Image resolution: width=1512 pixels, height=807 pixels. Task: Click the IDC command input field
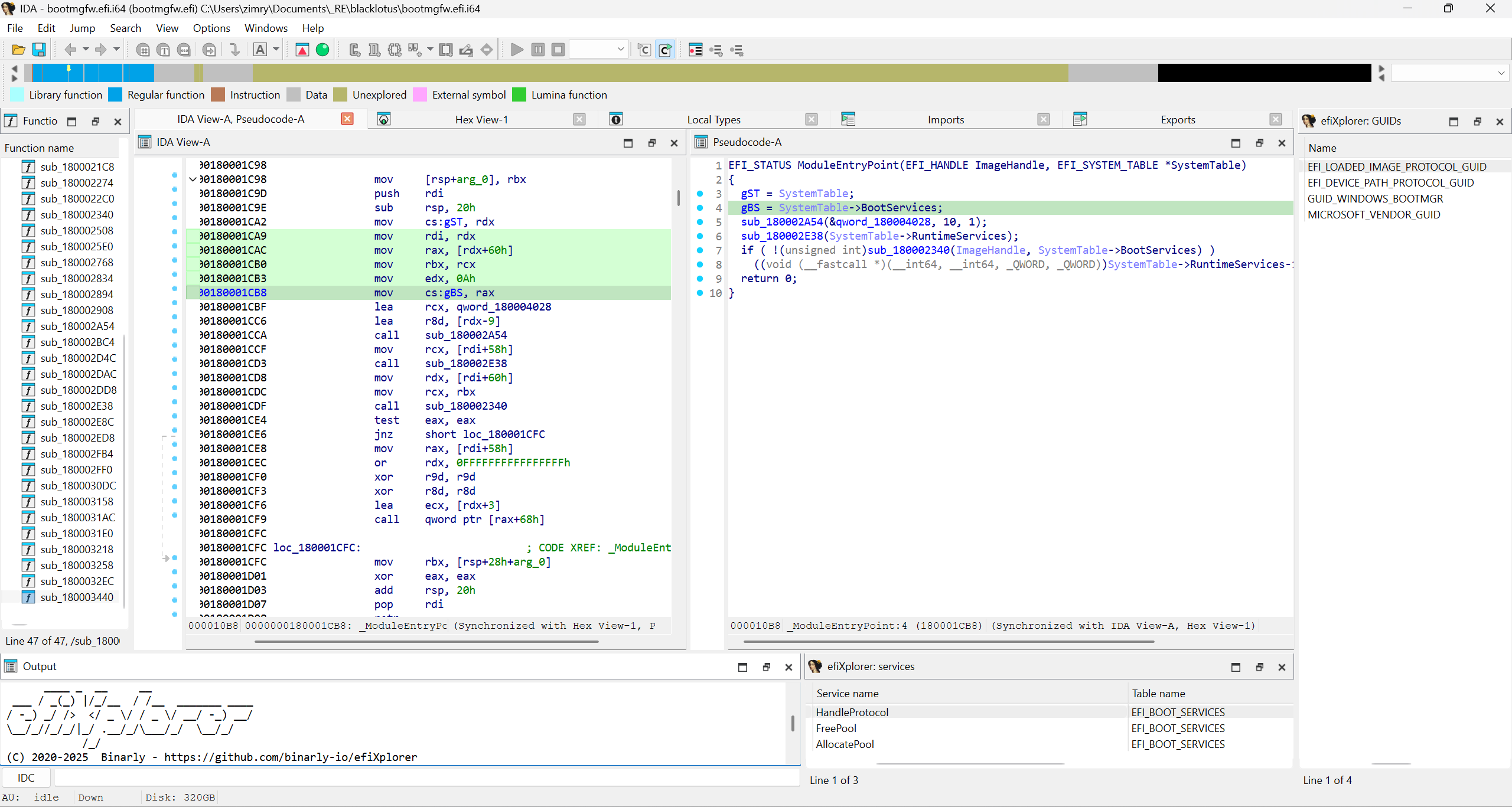425,777
